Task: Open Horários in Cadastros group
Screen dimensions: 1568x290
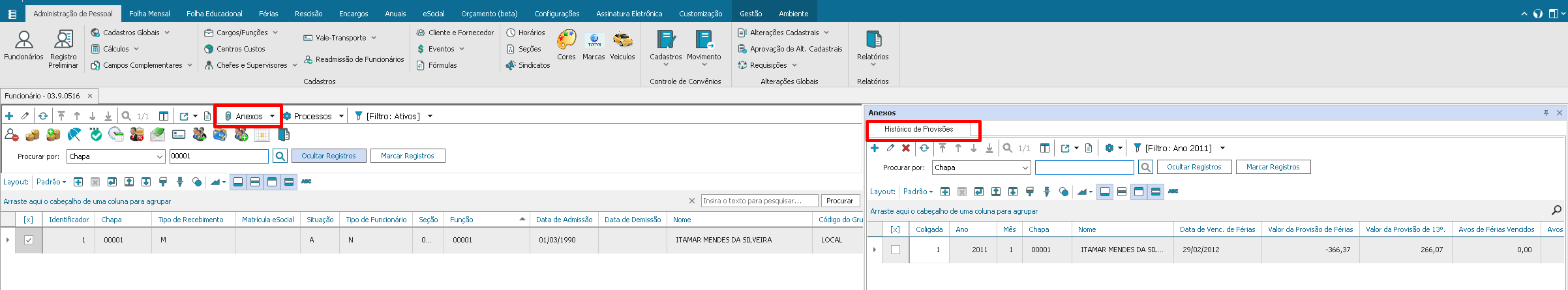Action: pos(526,33)
